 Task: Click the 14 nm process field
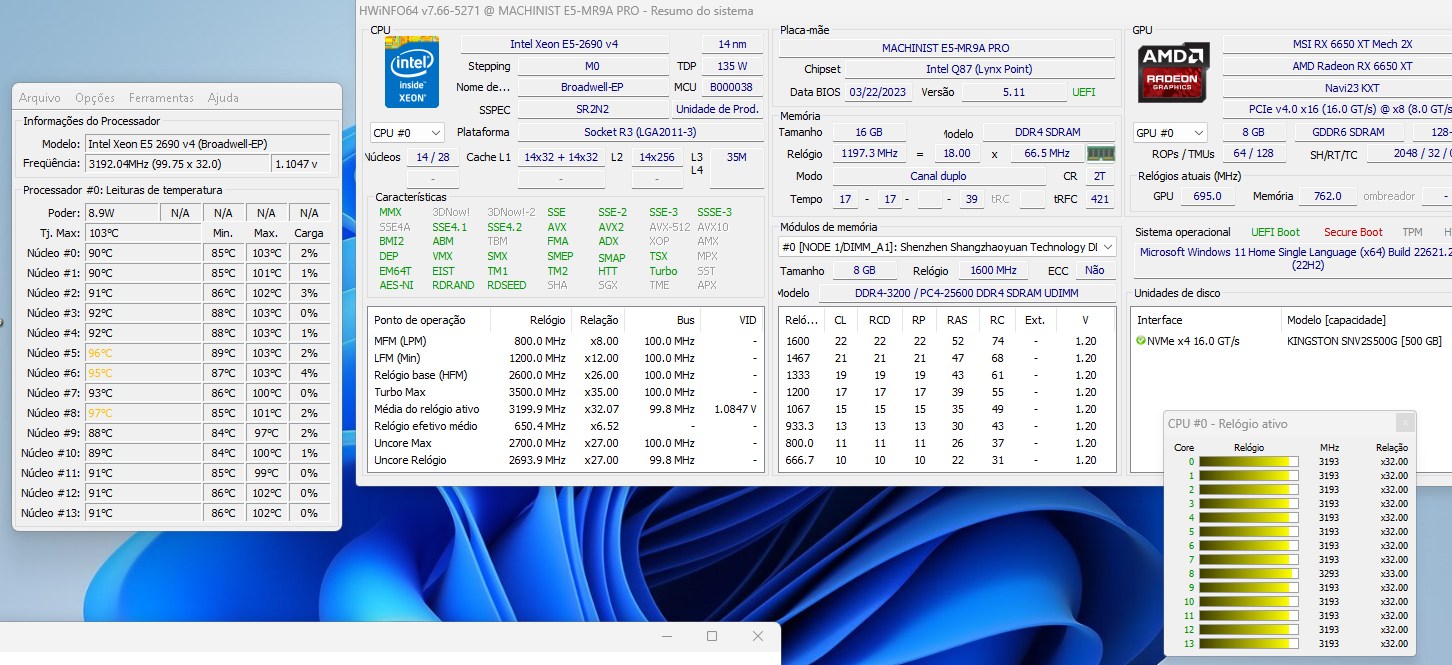[732, 44]
